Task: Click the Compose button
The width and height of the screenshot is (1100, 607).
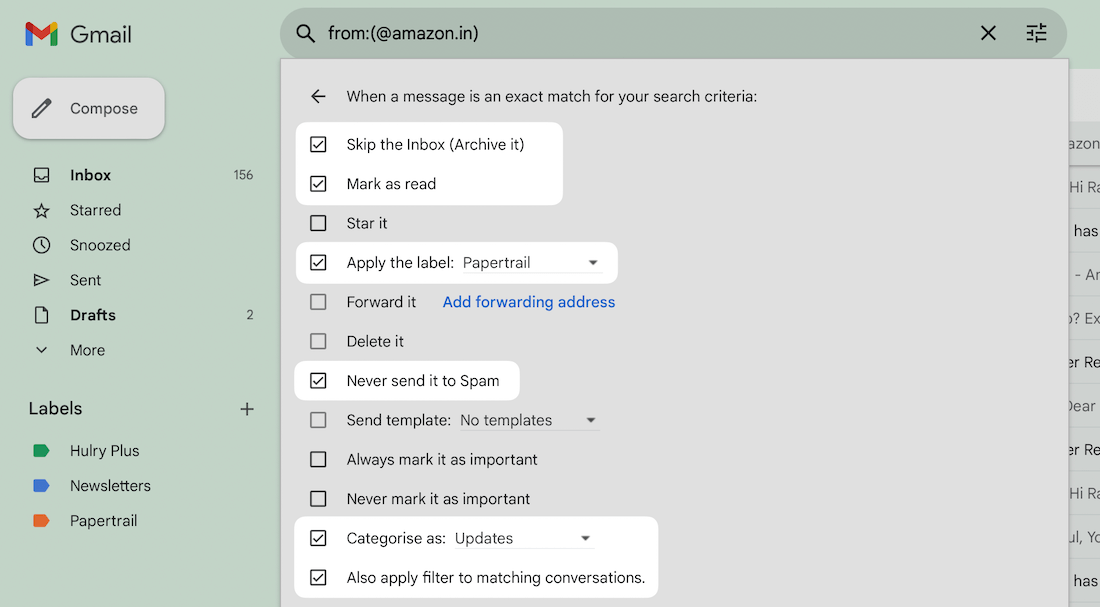Action: [89, 109]
